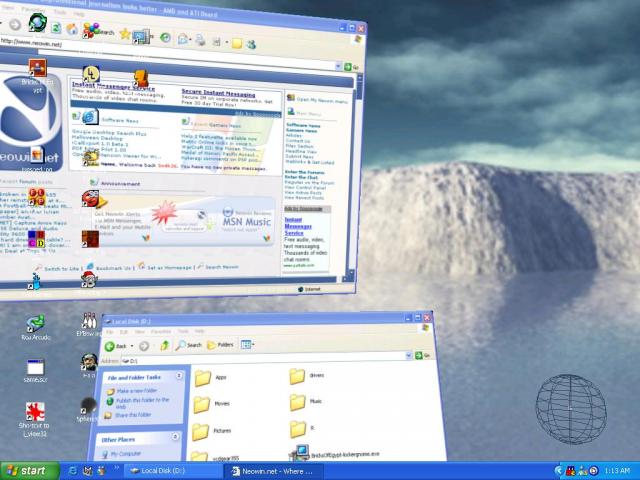Switch to Neowin.net taskbar button
Screen dimensions: 640x480
click(272, 471)
